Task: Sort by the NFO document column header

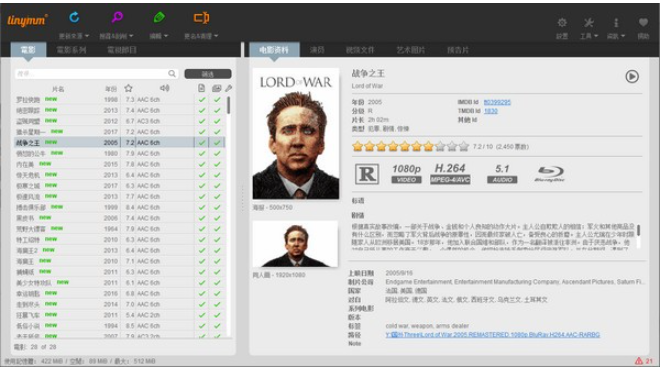Action: [x=202, y=88]
